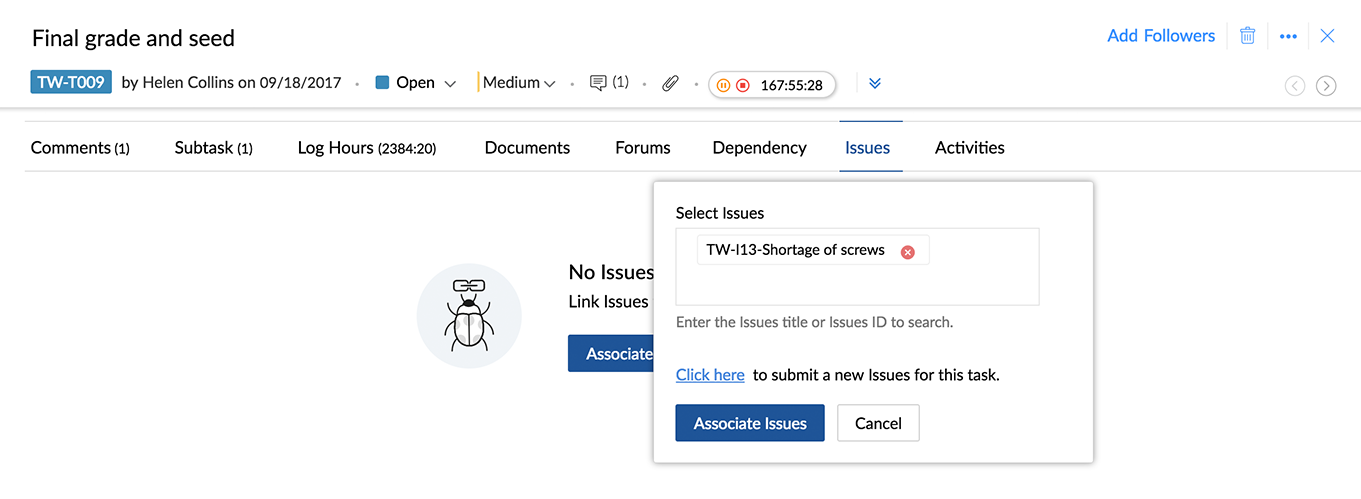Go to previous task arrow

pos(1295,86)
